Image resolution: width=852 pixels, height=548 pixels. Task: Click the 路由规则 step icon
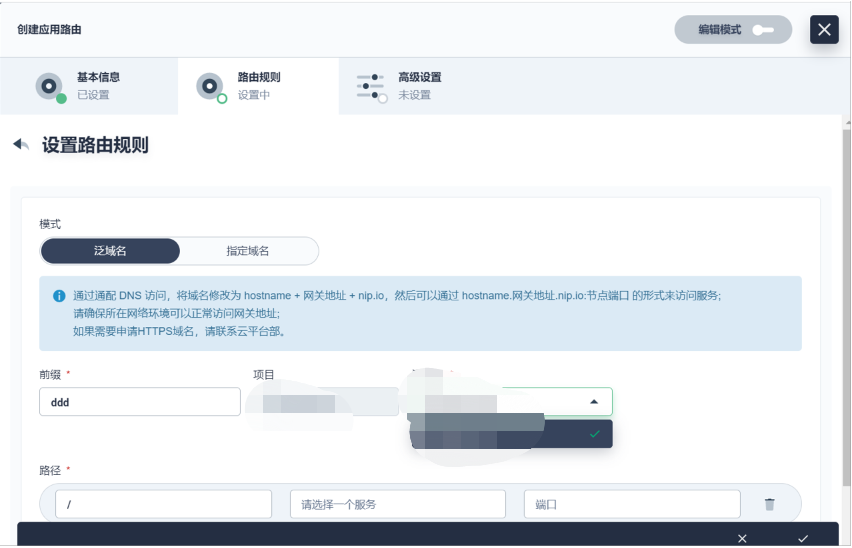210,87
